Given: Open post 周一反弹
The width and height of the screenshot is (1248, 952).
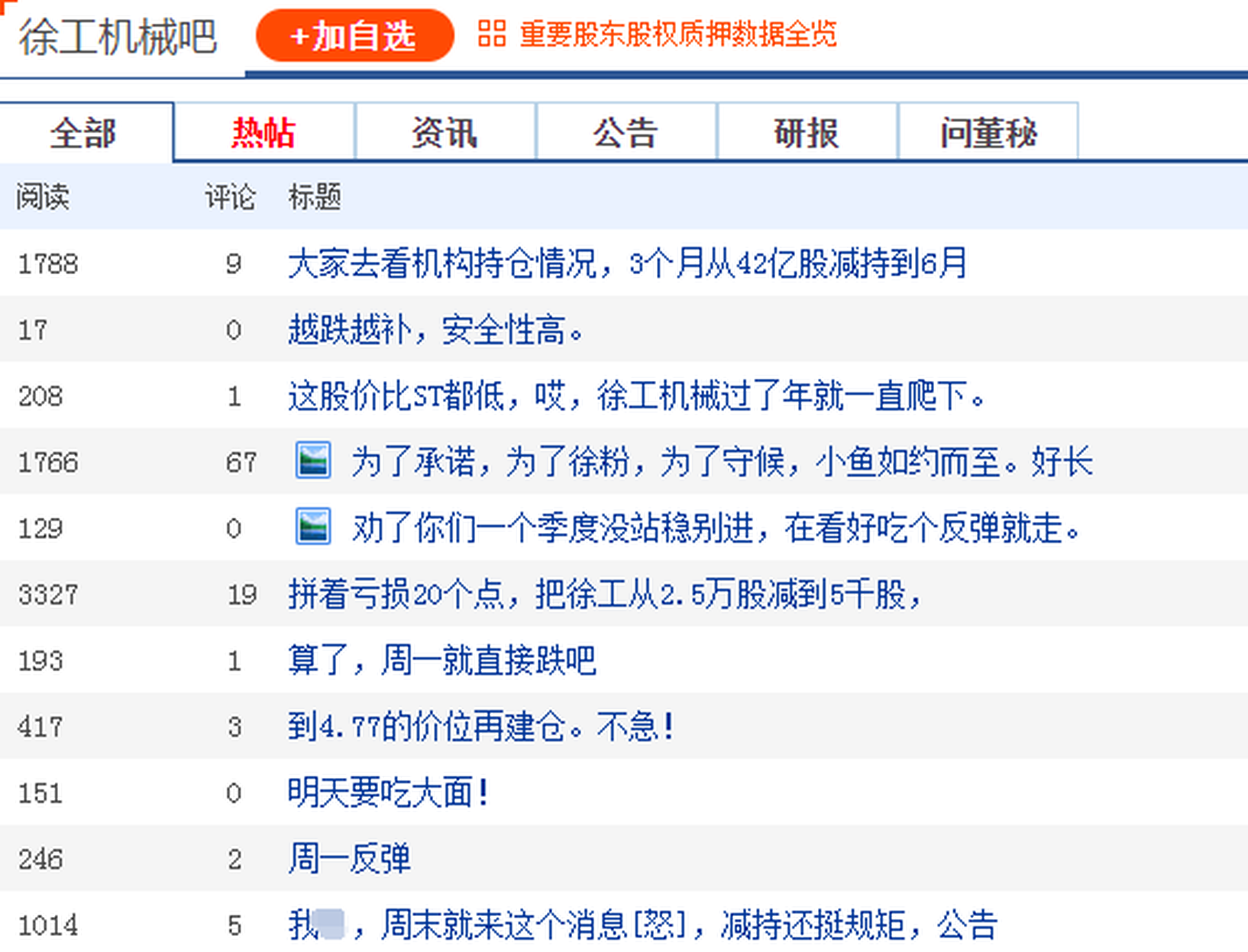Looking at the screenshot, I should tap(349, 859).
